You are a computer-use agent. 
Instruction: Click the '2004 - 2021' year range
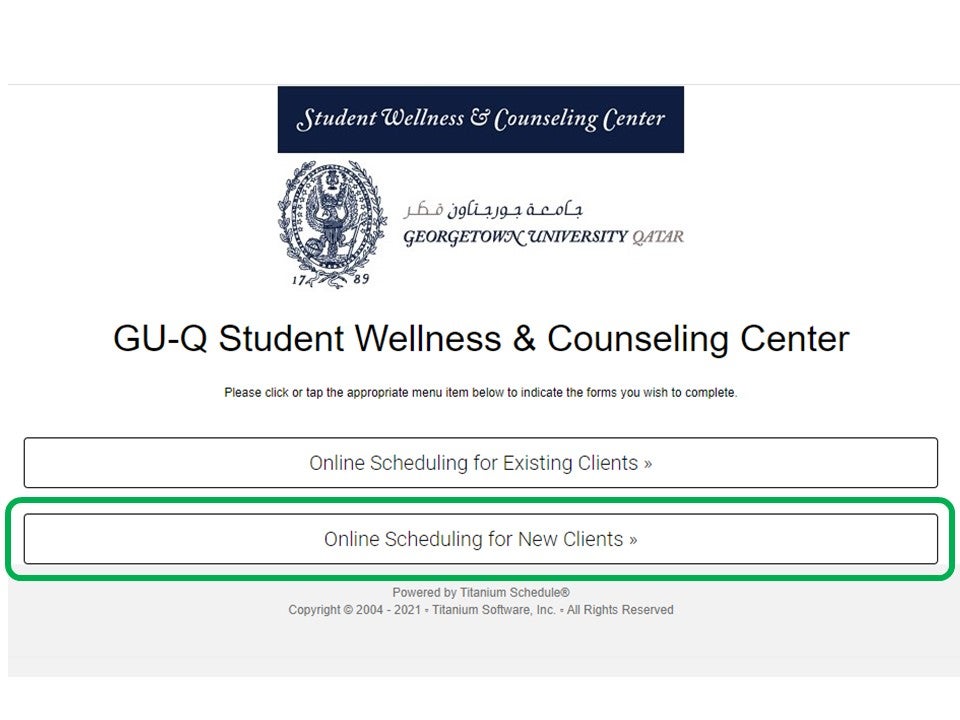coord(388,610)
